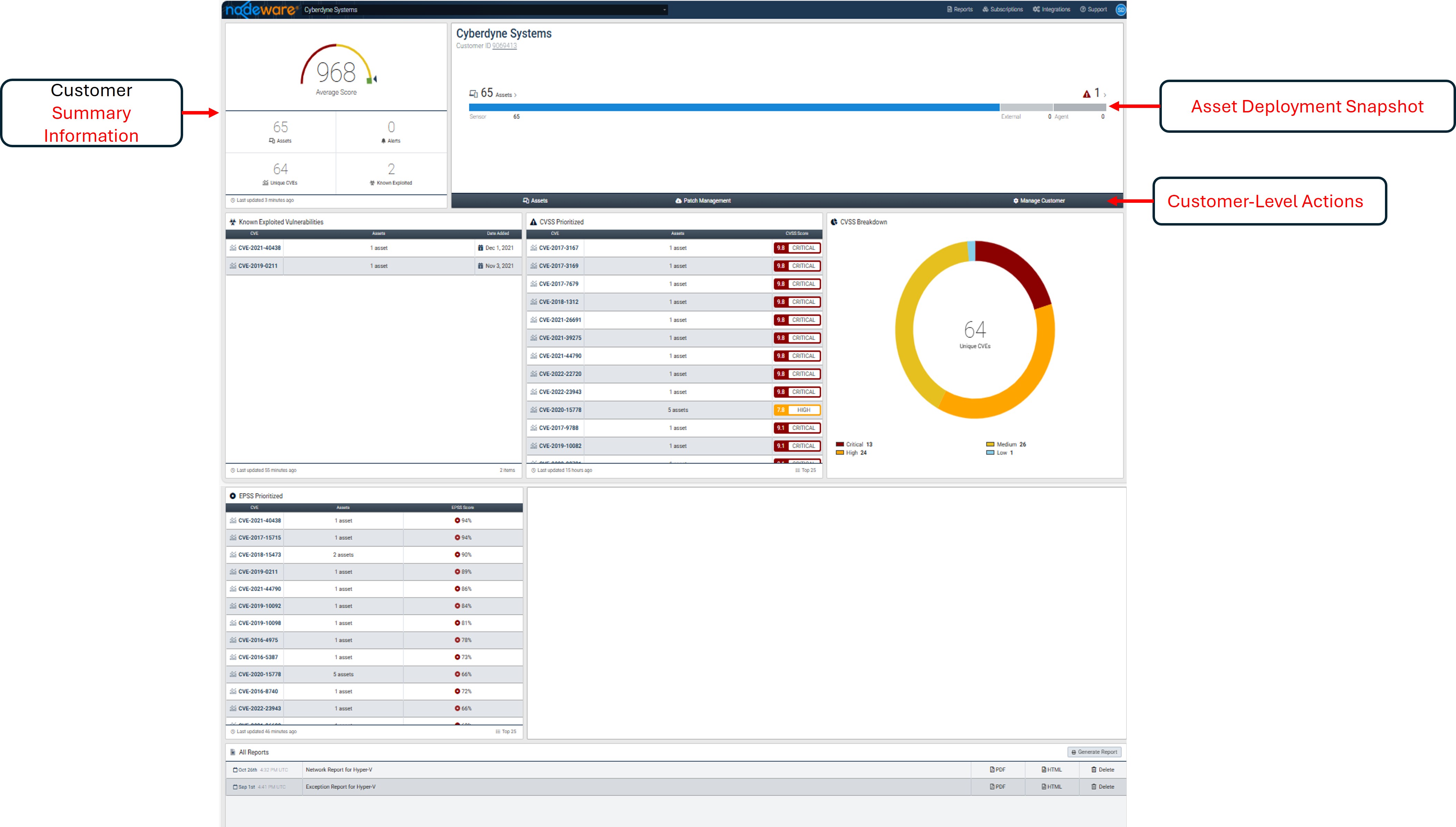1456x827 pixels.
Task: Click the Generate Report button
Action: point(1094,752)
